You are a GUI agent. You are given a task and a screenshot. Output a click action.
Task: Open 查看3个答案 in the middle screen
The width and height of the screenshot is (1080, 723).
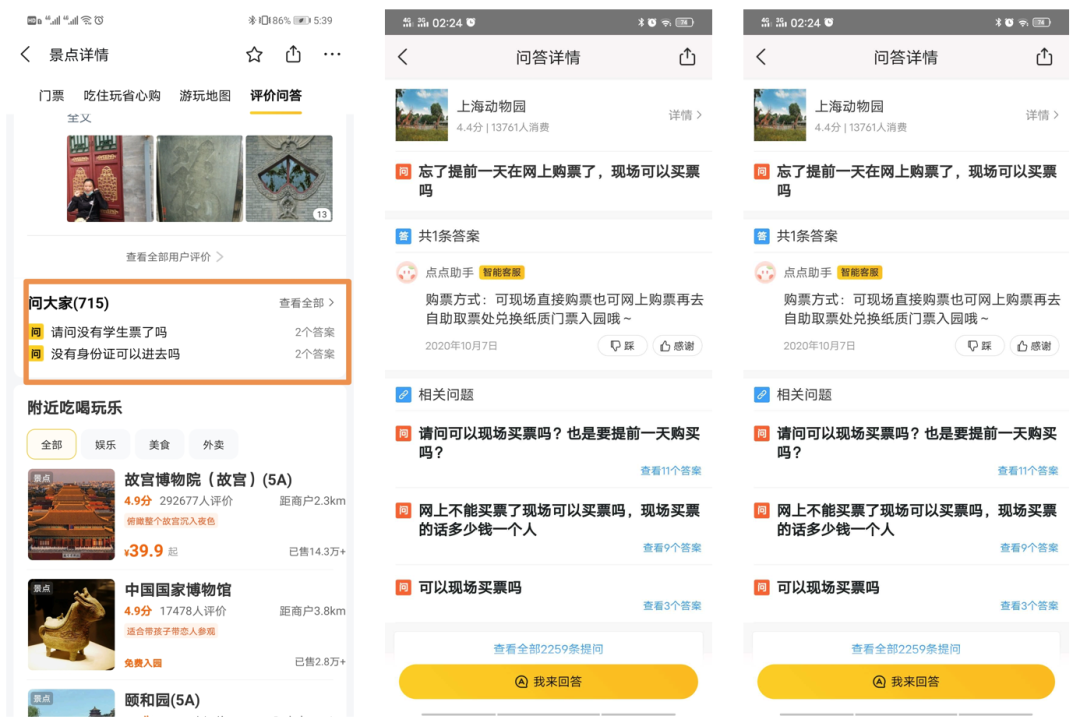672,606
